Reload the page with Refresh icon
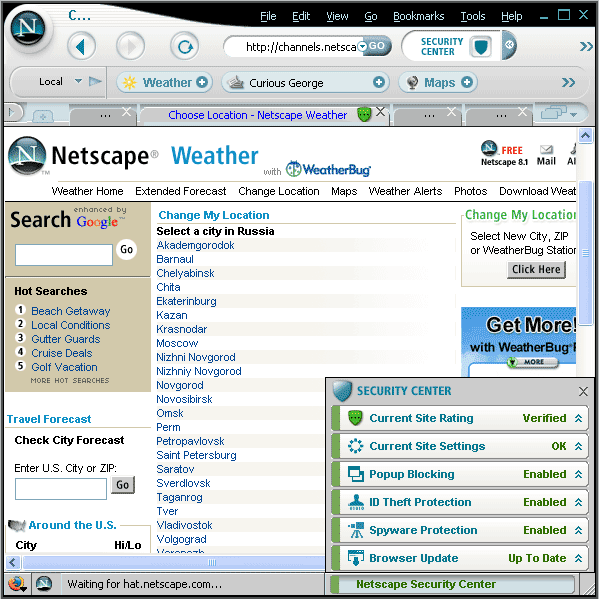 [185, 47]
